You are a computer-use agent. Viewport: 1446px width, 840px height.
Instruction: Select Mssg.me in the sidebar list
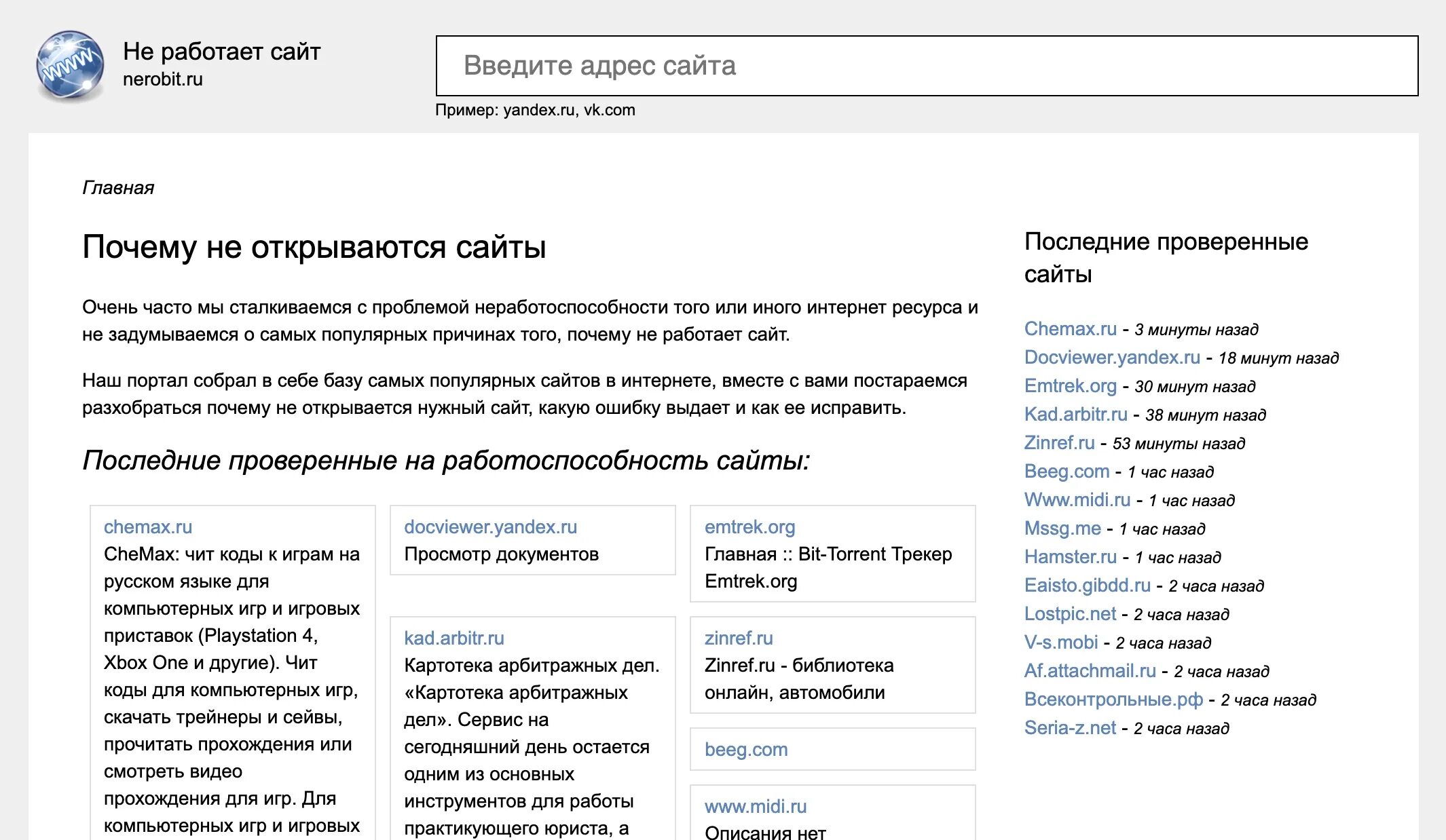pyautogui.click(x=1062, y=529)
